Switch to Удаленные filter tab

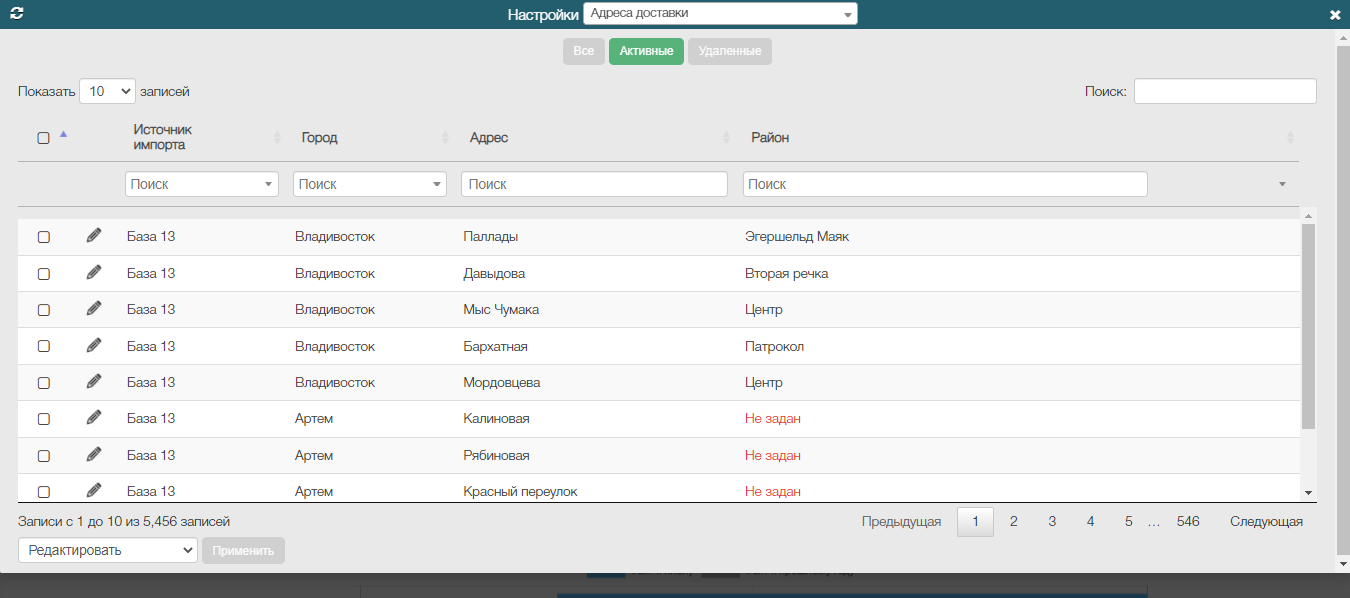click(730, 51)
